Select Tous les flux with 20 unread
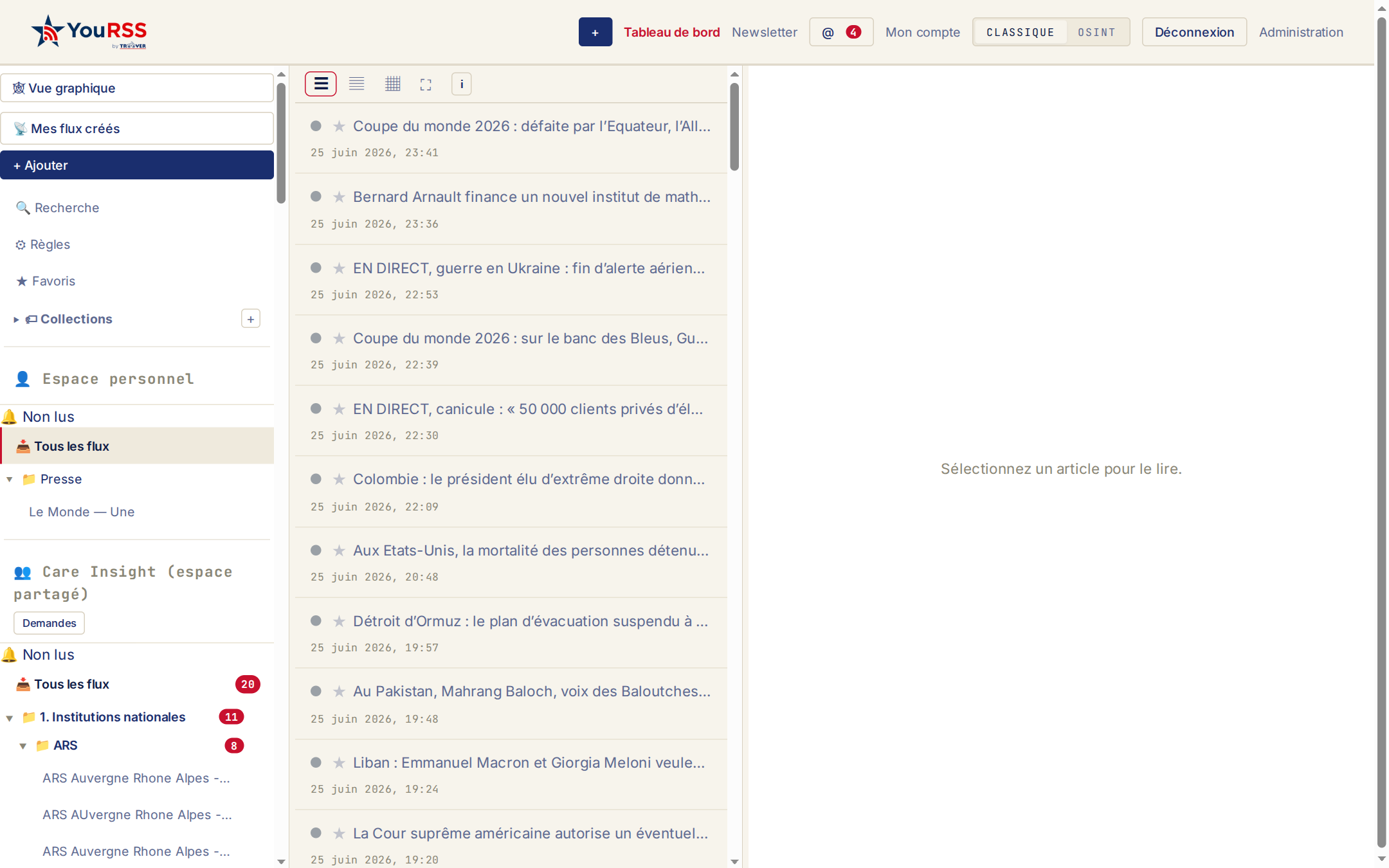Image resolution: width=1389 pixels, height=868 pixels. [x=137, y=684]
